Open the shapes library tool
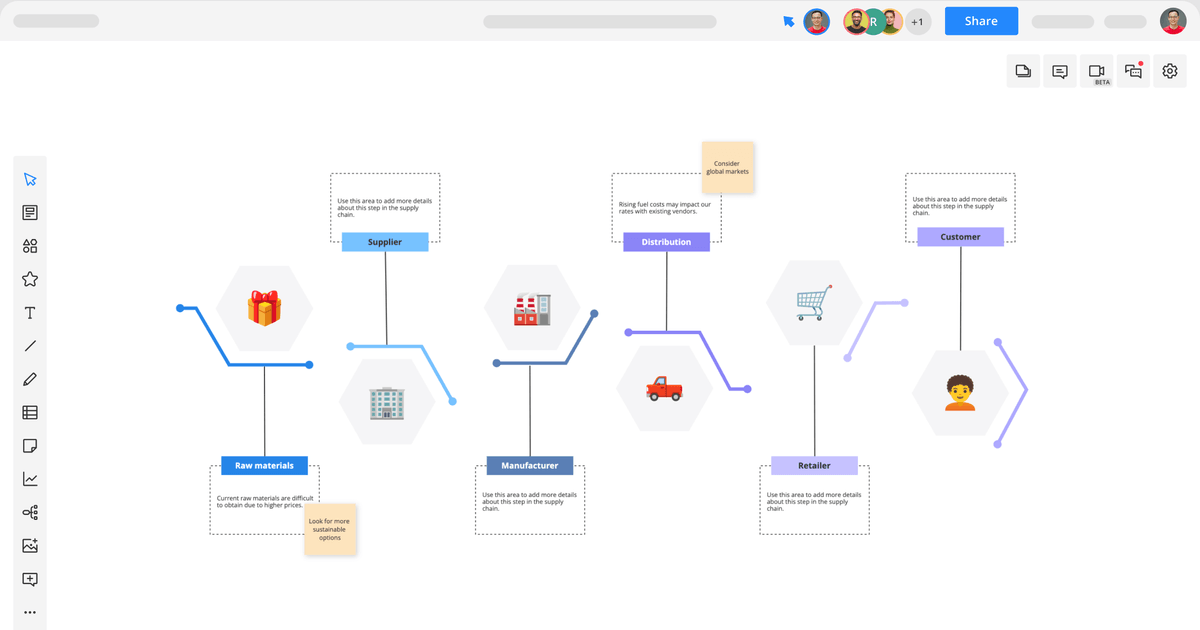 pos(30,246)
